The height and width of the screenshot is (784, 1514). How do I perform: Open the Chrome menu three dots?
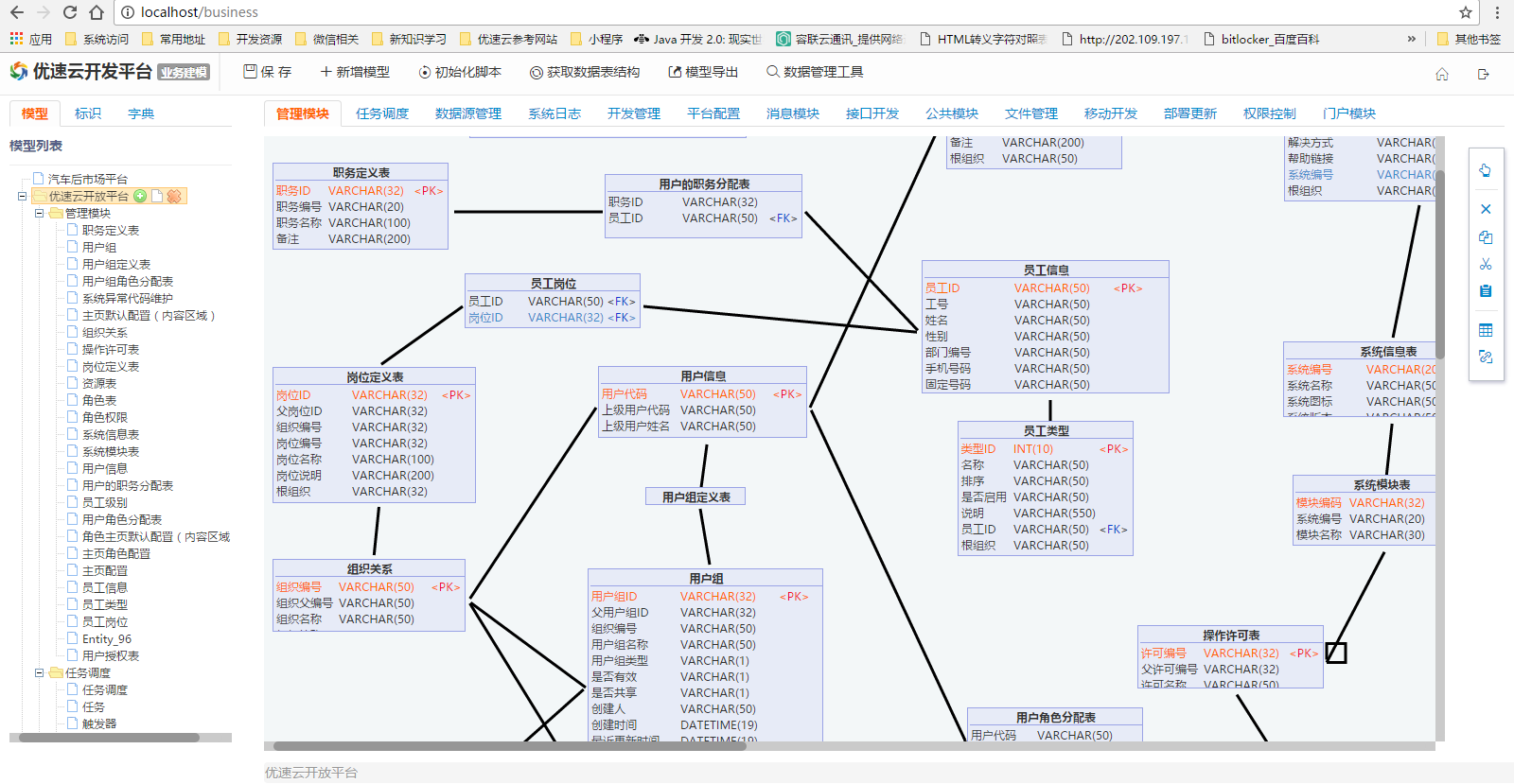coord(1497,12)
